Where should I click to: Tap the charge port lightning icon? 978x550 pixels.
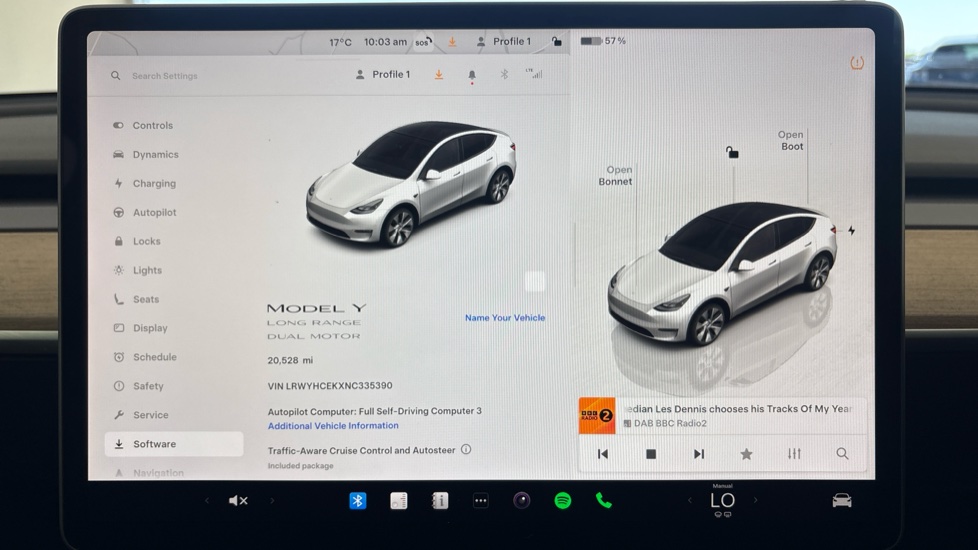click(851, 231)
